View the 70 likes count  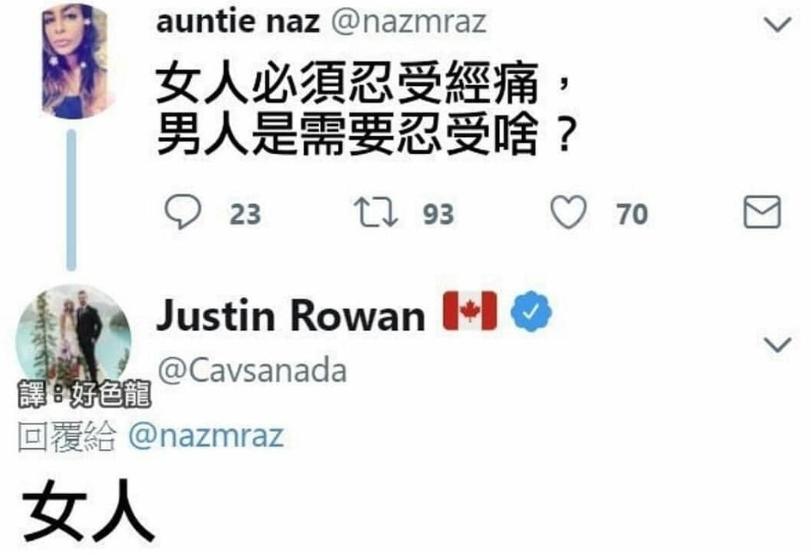coord(632,214)
